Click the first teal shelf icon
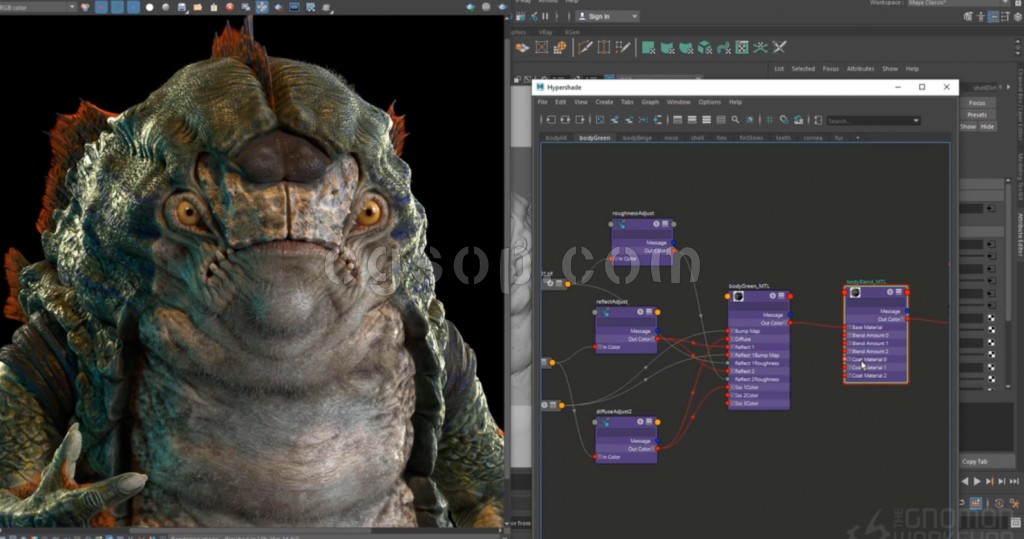This screenshot has width=1024, height=539. point(648,47)
